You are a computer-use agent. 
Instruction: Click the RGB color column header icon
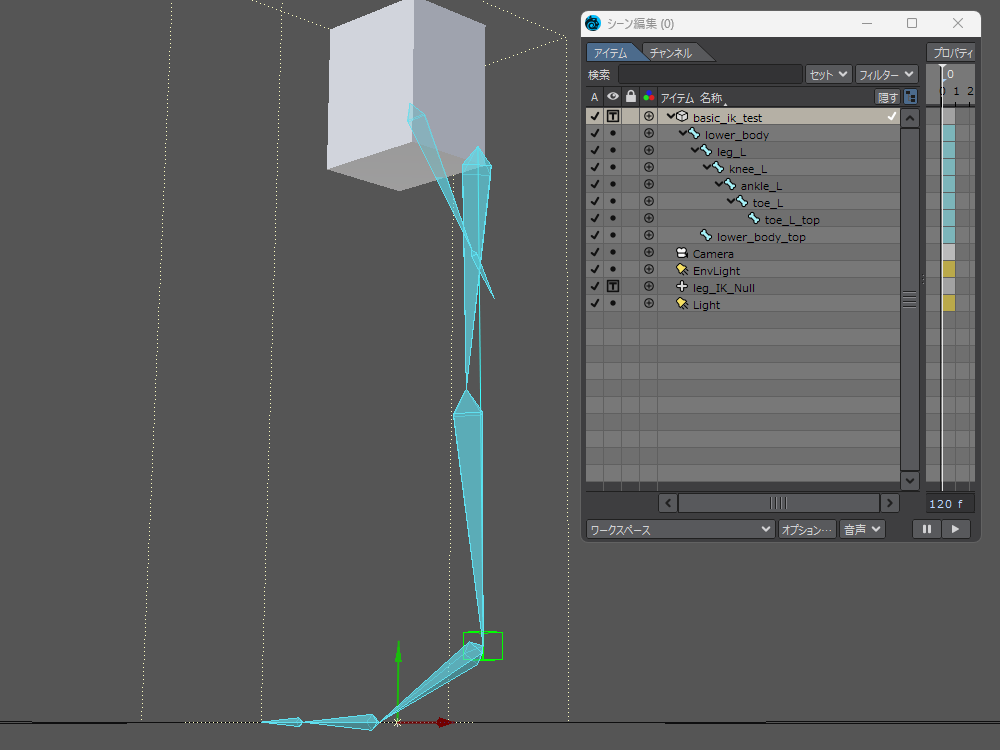tap(649, 97)
